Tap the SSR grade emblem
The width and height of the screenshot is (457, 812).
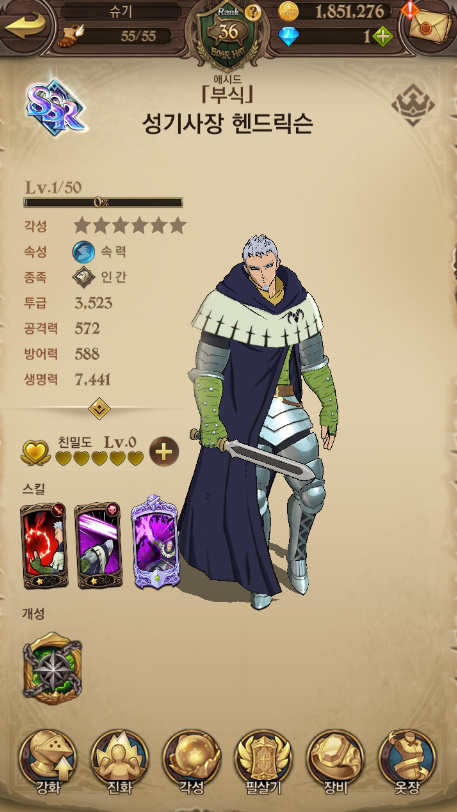55,107
